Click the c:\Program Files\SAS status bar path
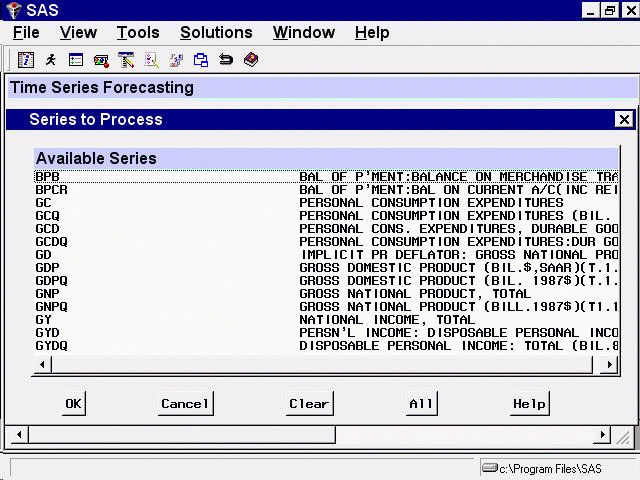Image resolution: width=640 pixels, height=480 pixels. click(x=550, y=469)
